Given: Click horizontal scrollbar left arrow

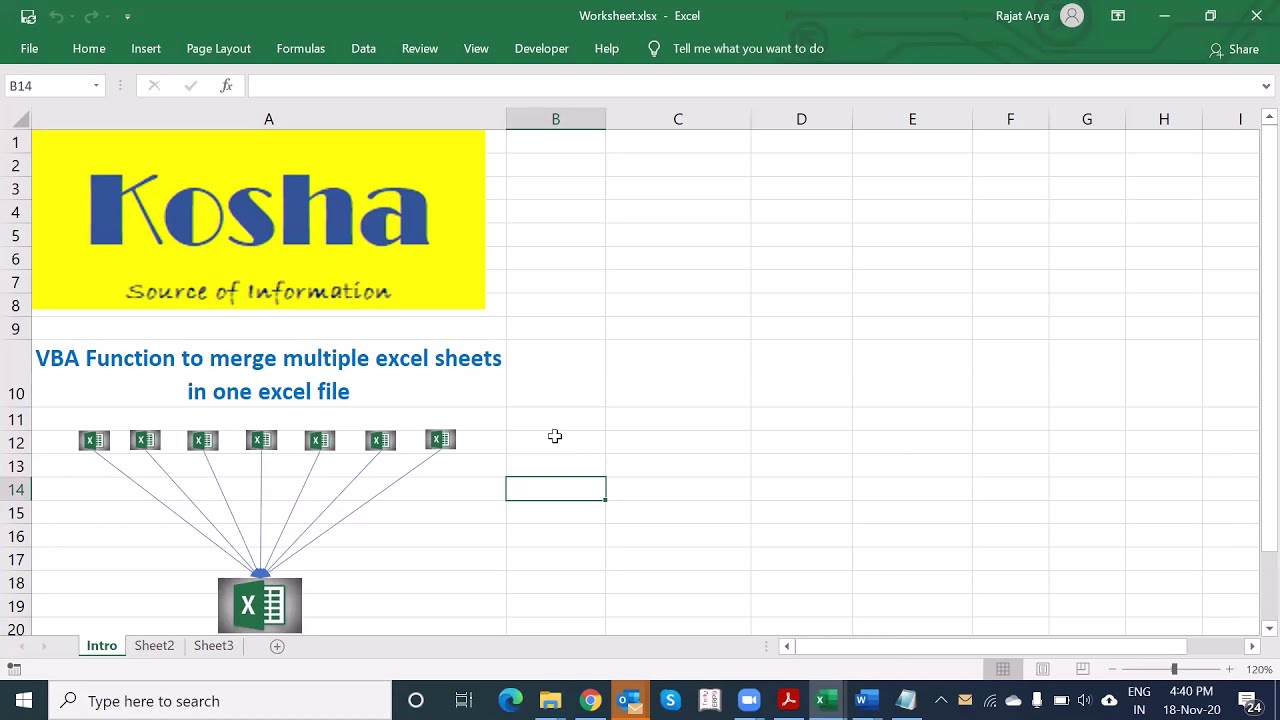Looking at the screenshot, I should pos(787,647).
